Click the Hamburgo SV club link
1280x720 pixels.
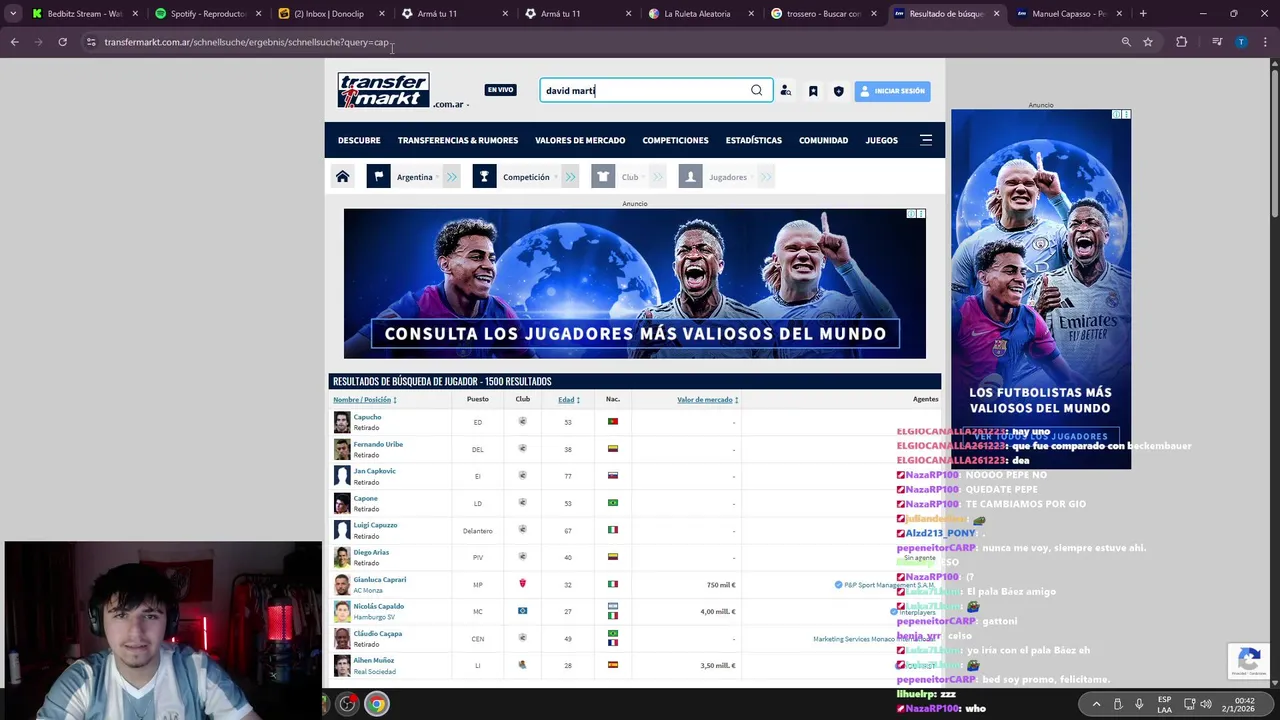(374, 617)
